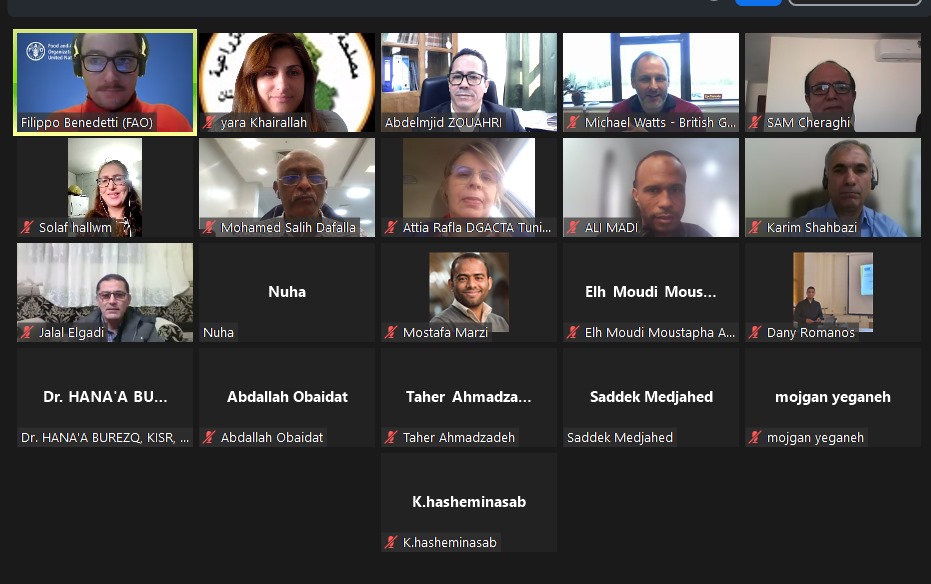Click muted mic icon beside Mohamed Salih Dafalla
Screen dimensions: 931x584
(x=209, y=227)
